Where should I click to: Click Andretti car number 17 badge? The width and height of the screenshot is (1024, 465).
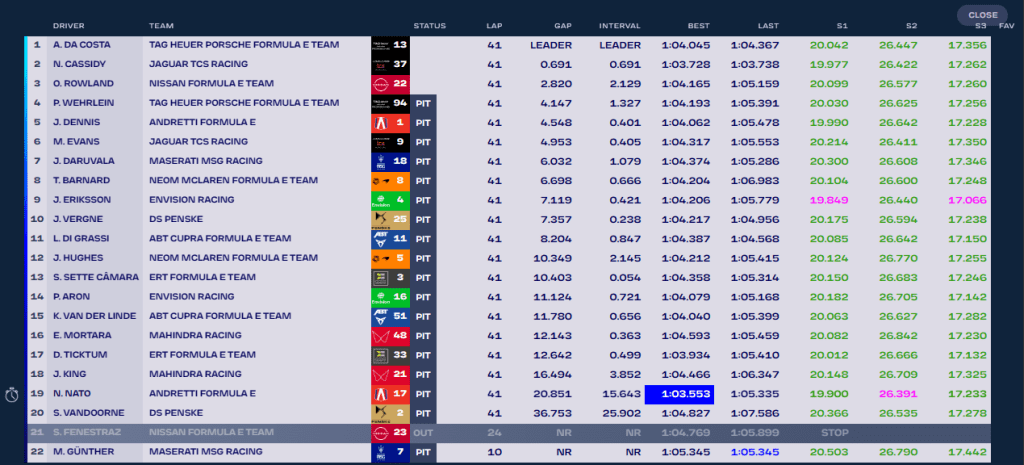(x=391, y=394)
